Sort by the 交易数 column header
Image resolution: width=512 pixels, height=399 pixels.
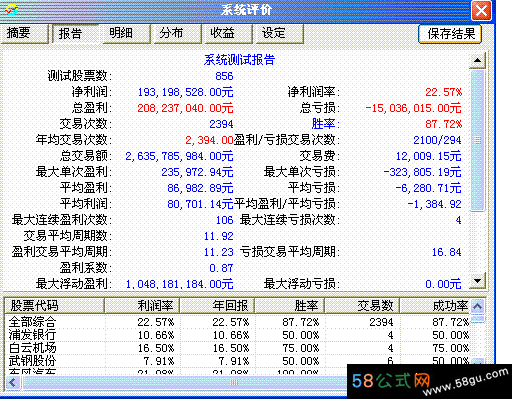tap(362, 306)
